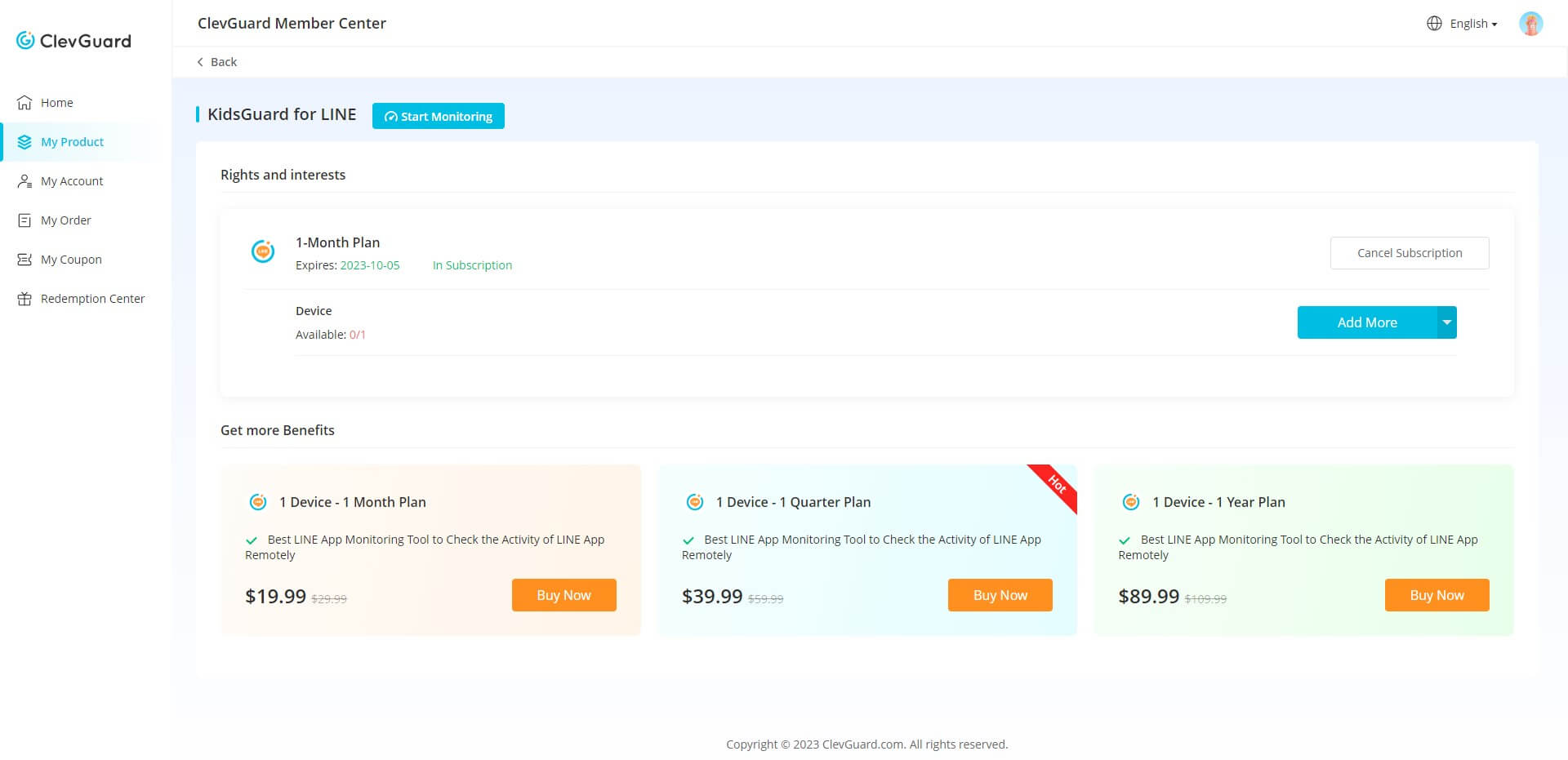Click the expiry date 2023-10-05
The image size is (1568, 760).
tap(370, 265)
